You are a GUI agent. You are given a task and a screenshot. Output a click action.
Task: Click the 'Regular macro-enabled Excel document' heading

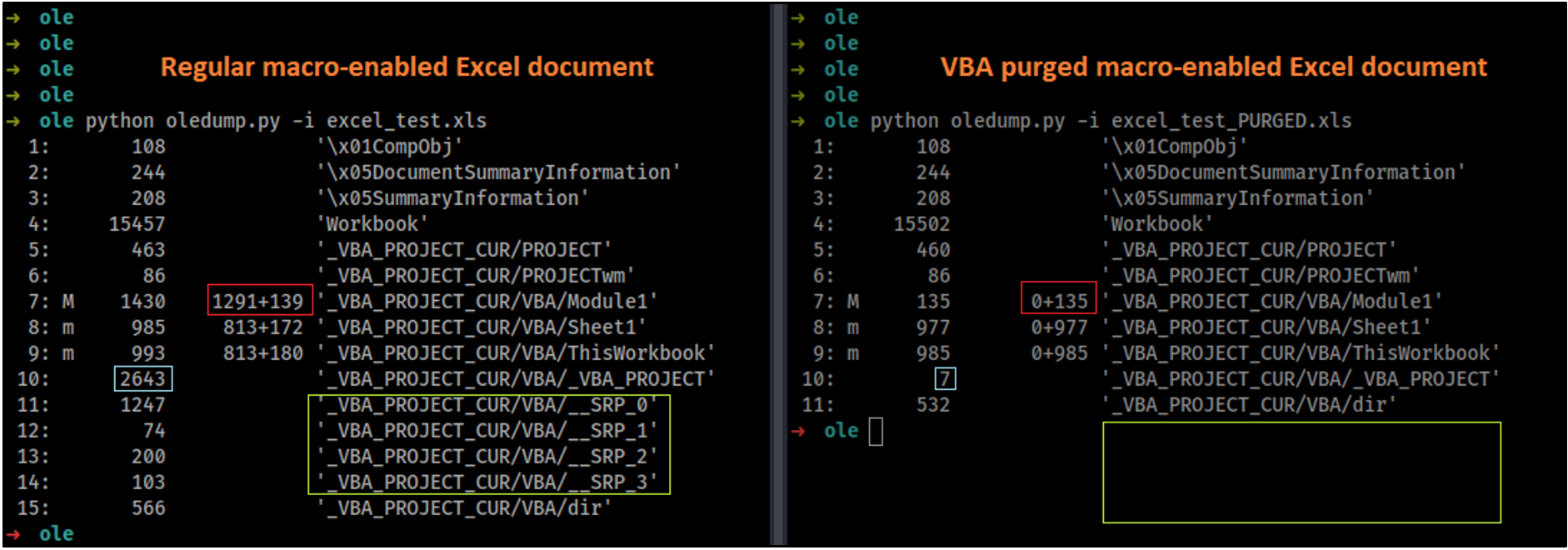pos(407,67)
